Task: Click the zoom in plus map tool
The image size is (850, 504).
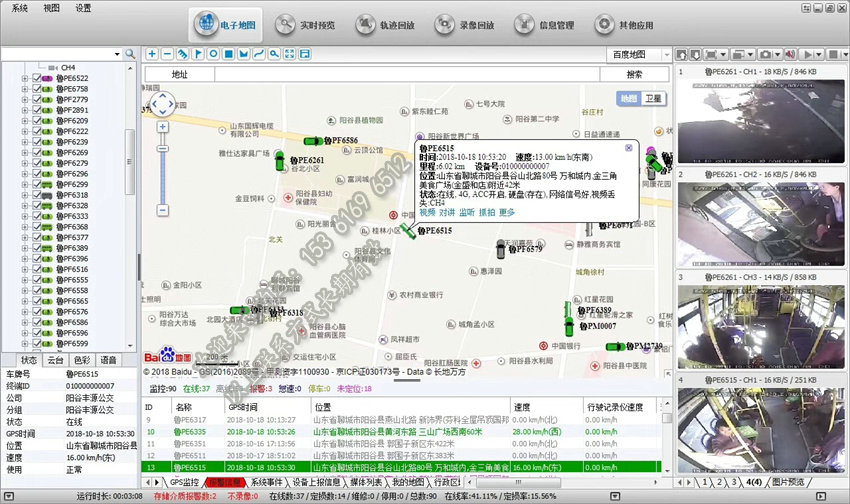Action: pos(152,54)
